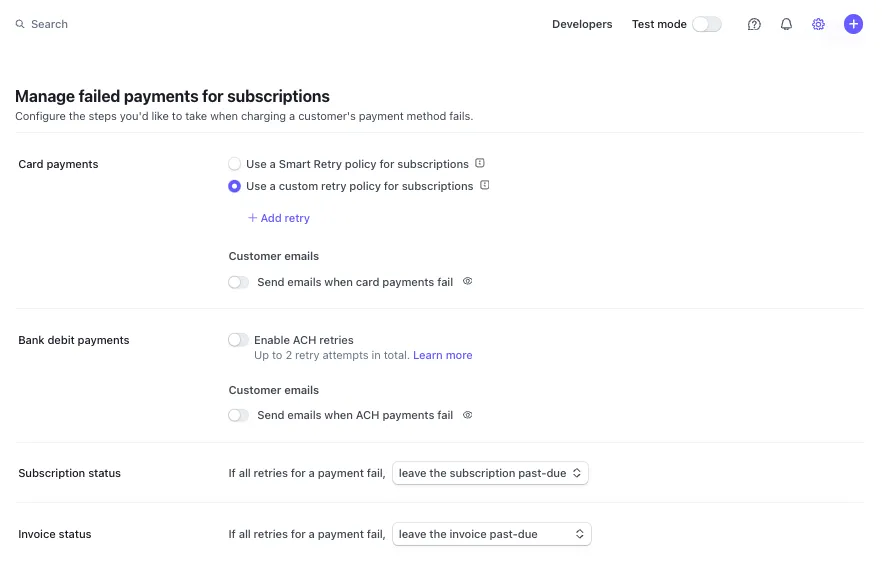Toggle Test mode switch
Screen dimensions: 882x563
706,24
